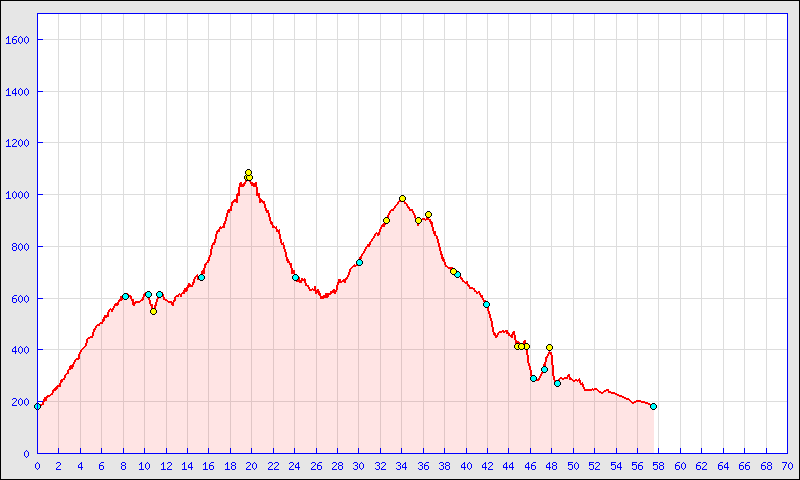Click the distance axis label 46
This screenshot has width=800, height=480.
point(531,466)
